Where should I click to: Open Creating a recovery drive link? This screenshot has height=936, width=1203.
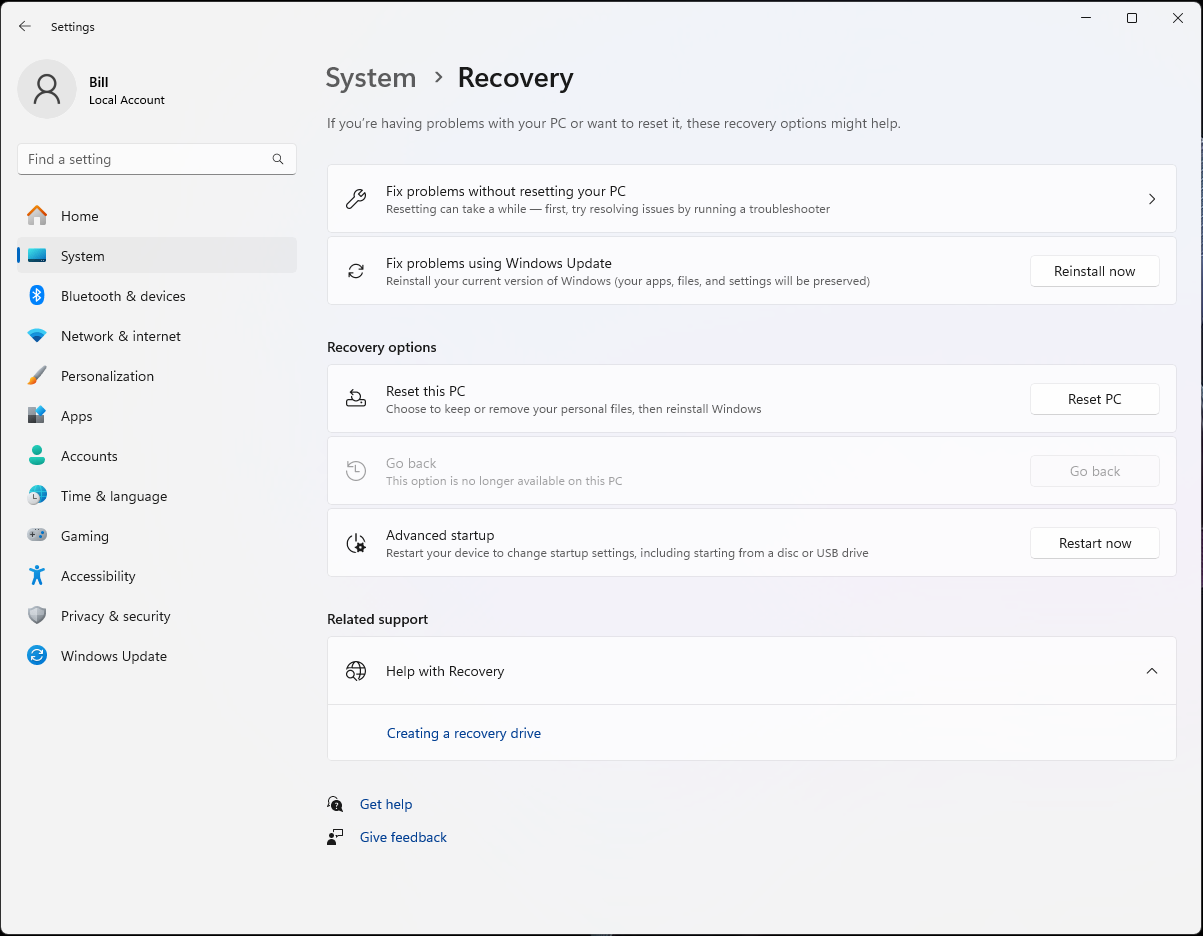point(464,733)
